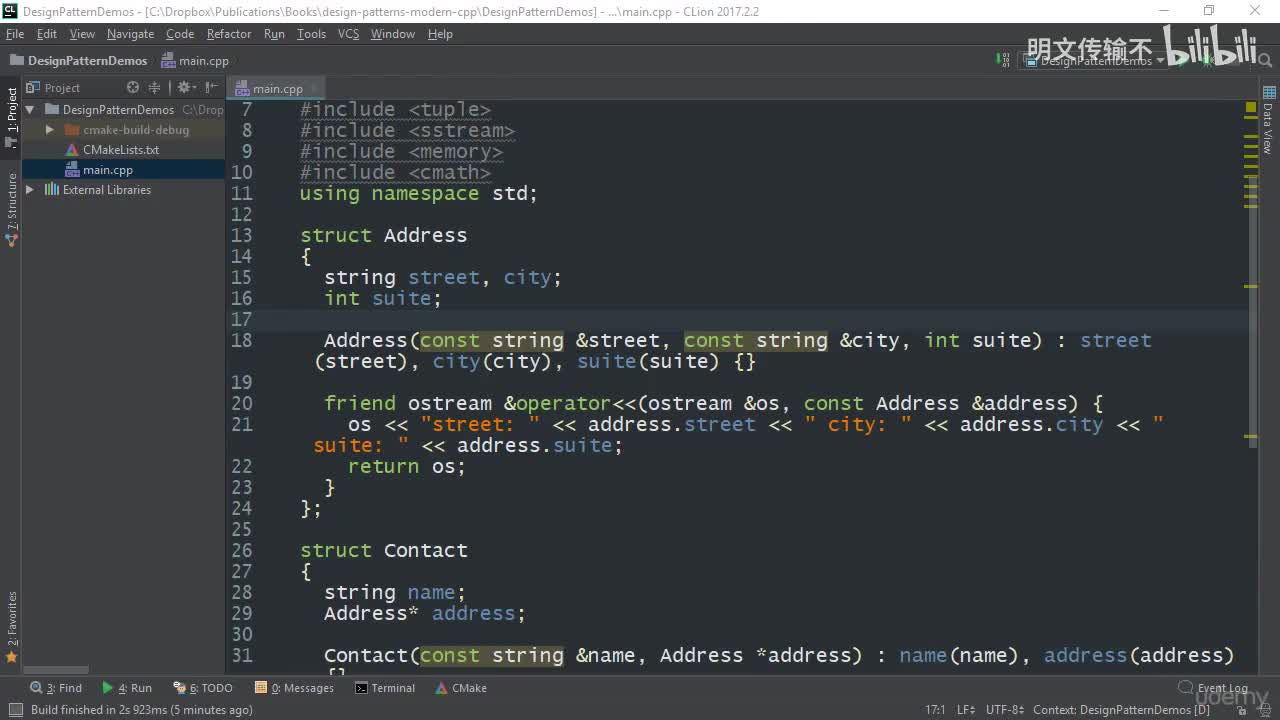1280x720 pixels.
Task: Click the "struct Contact" declaration in the editor
Action: (x=384, y=550)
